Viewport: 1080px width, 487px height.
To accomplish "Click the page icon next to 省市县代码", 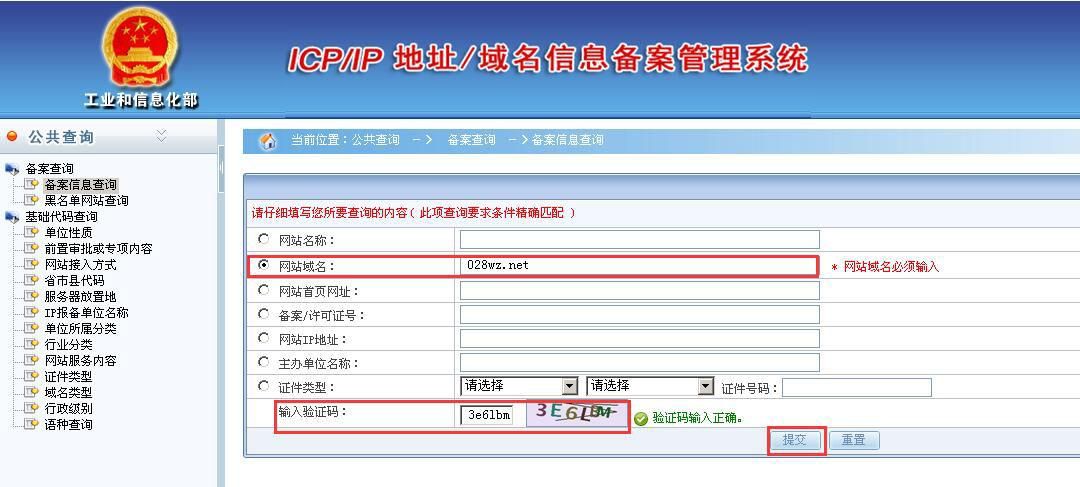I will 32,280.
